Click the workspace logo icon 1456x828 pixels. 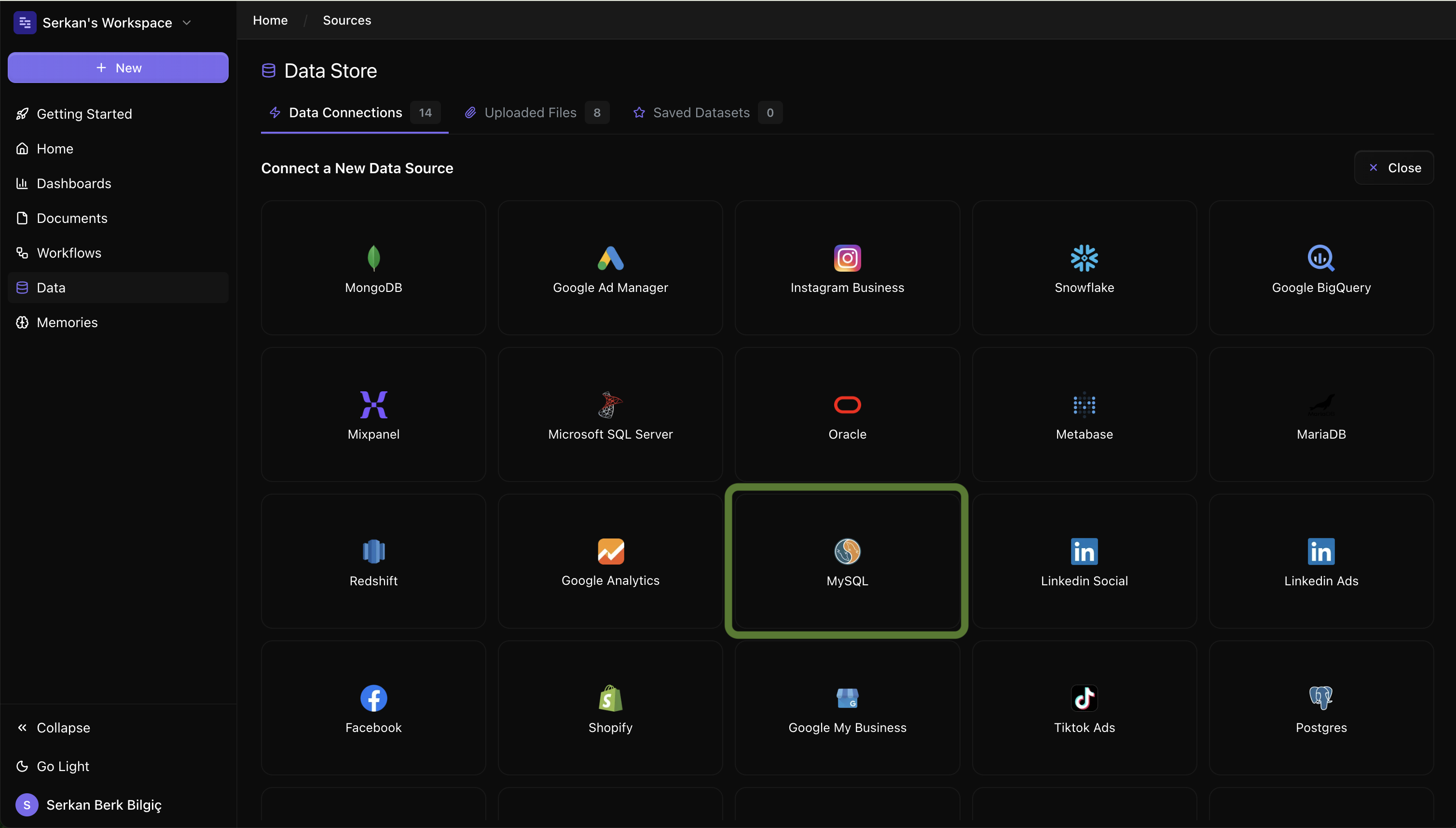click(x=25, y=23)
